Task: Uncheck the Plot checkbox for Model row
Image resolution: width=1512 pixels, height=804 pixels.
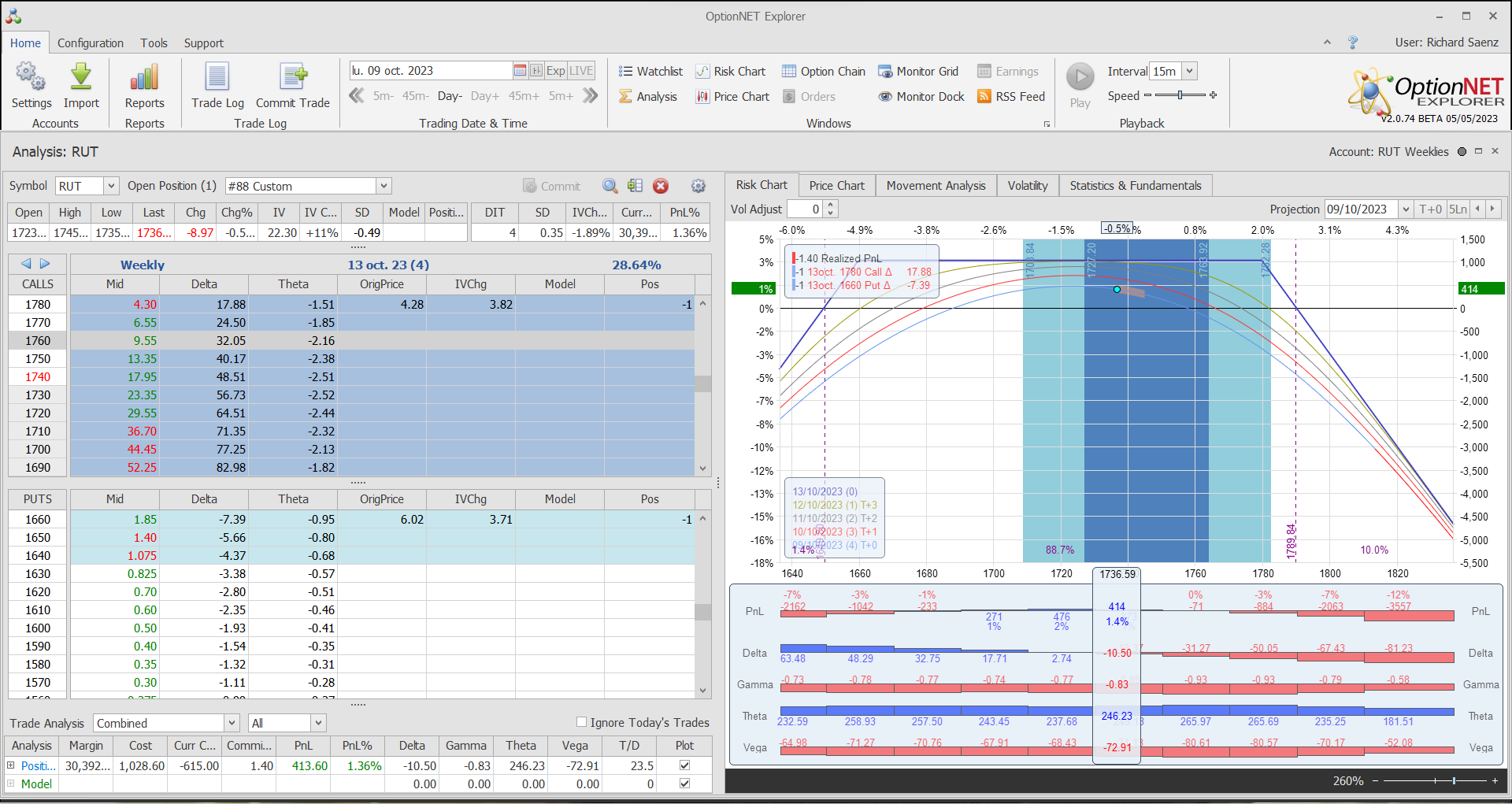Action: pyautogui.click(x=684, y=784)
